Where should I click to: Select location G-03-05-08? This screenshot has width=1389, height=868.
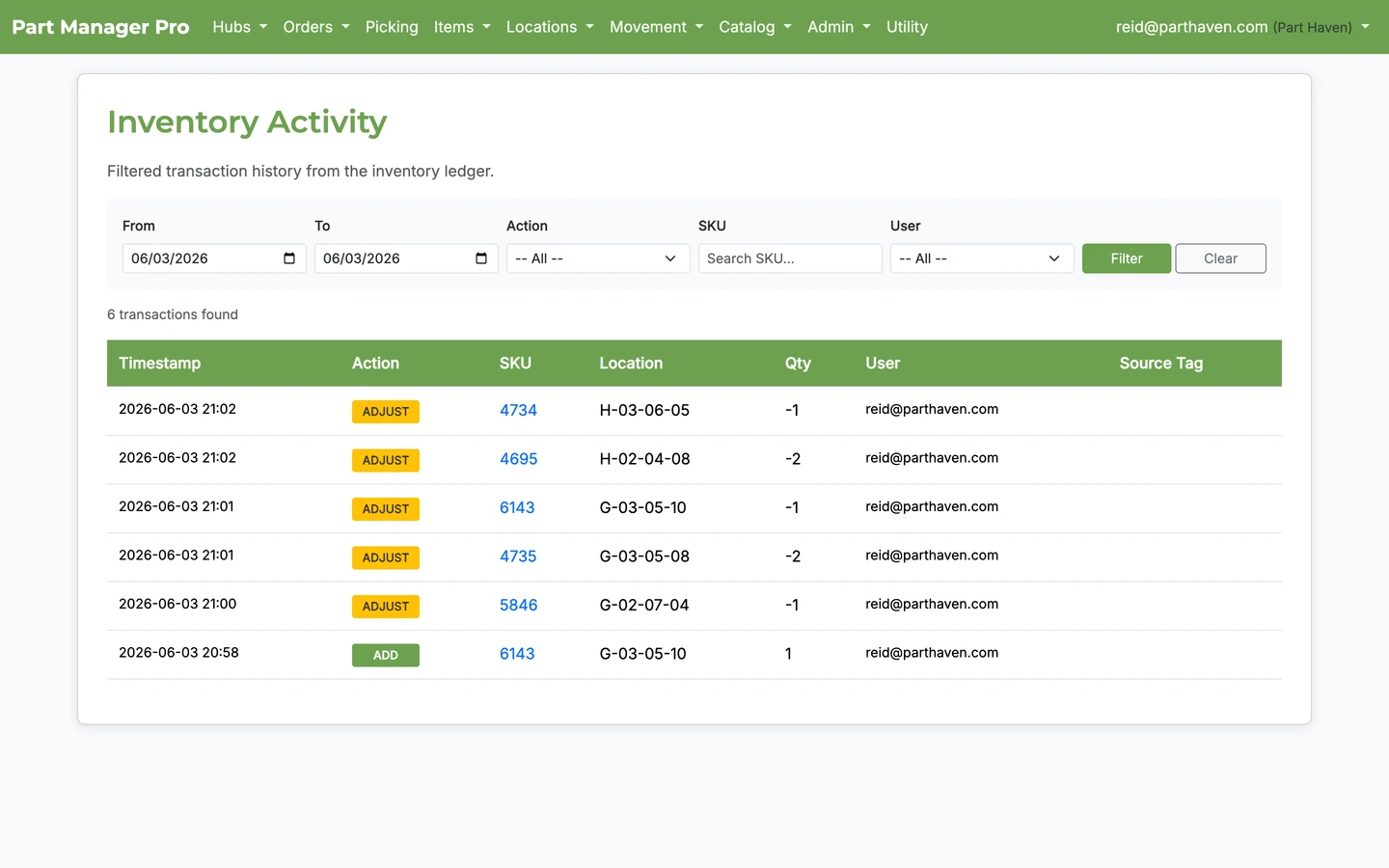[644, 556]
